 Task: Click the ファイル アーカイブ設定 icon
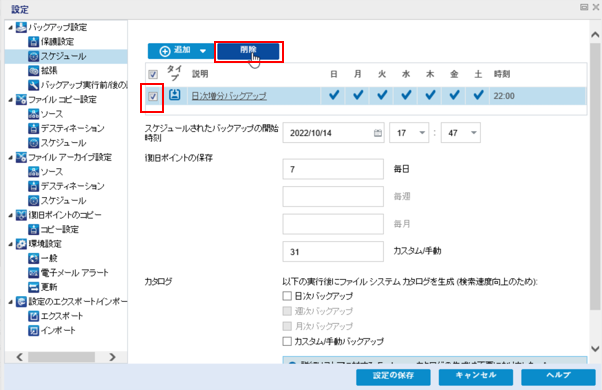[21, 157]
